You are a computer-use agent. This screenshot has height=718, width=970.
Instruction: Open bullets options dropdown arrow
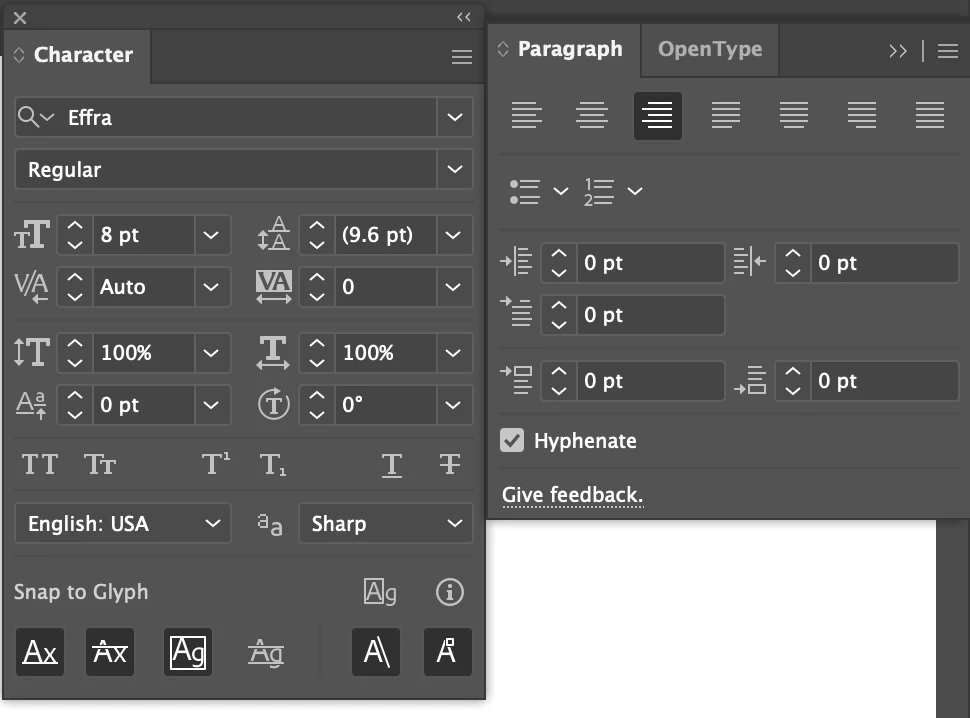(x=560, y=191)
